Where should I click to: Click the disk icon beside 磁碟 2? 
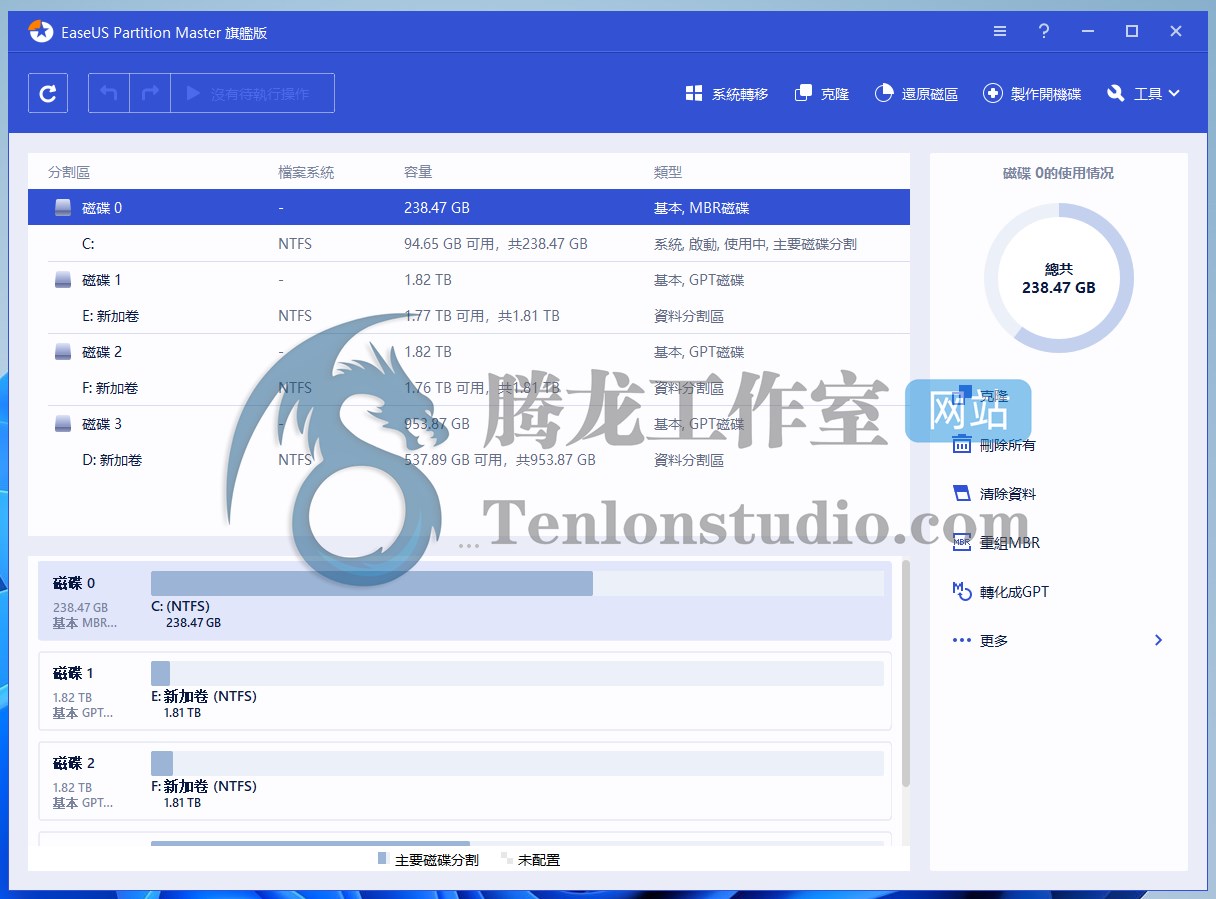(63, 352)
